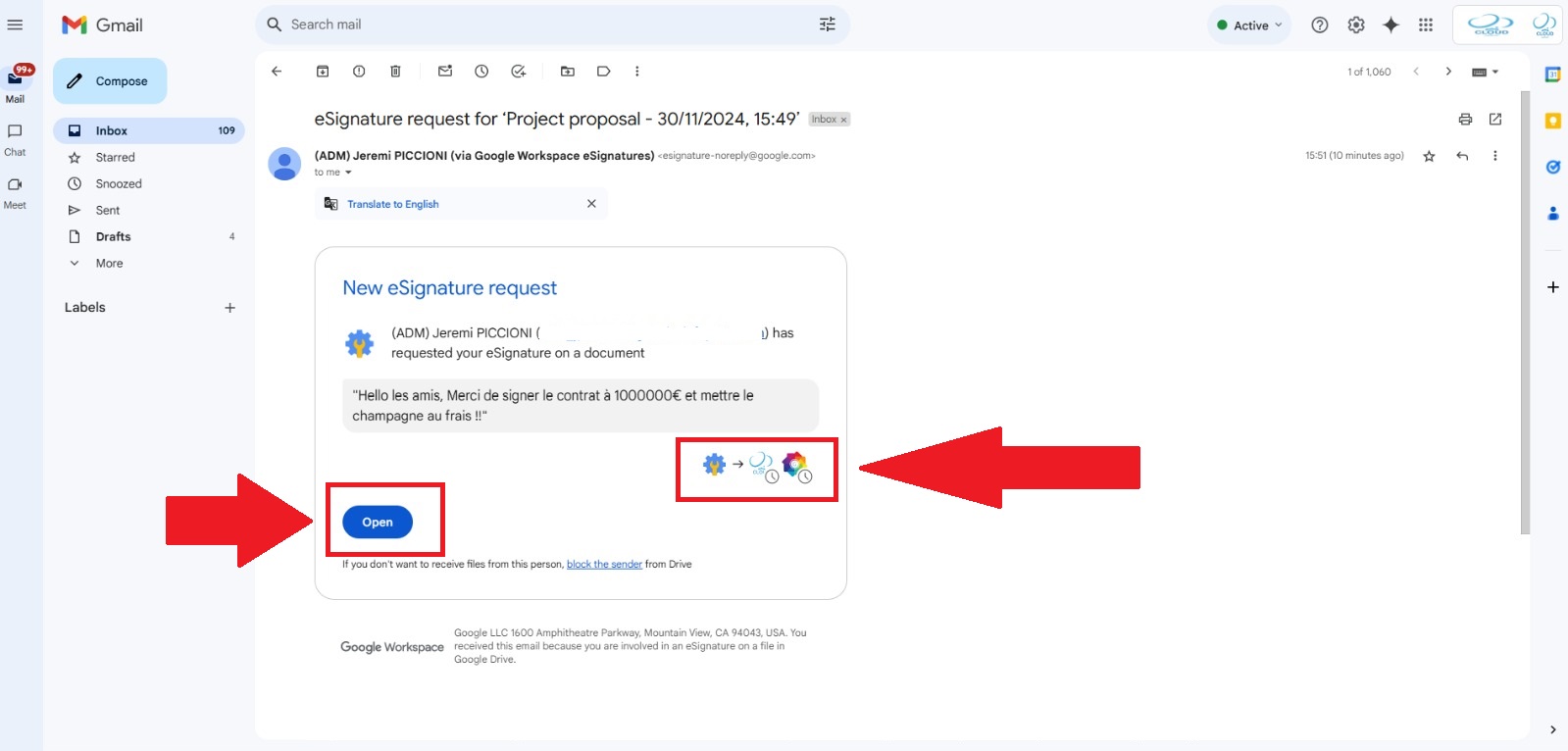Add this email to Tasks
Viewport: 1568px width, 751px height.
pyautogui.click(x=519, y=72)
